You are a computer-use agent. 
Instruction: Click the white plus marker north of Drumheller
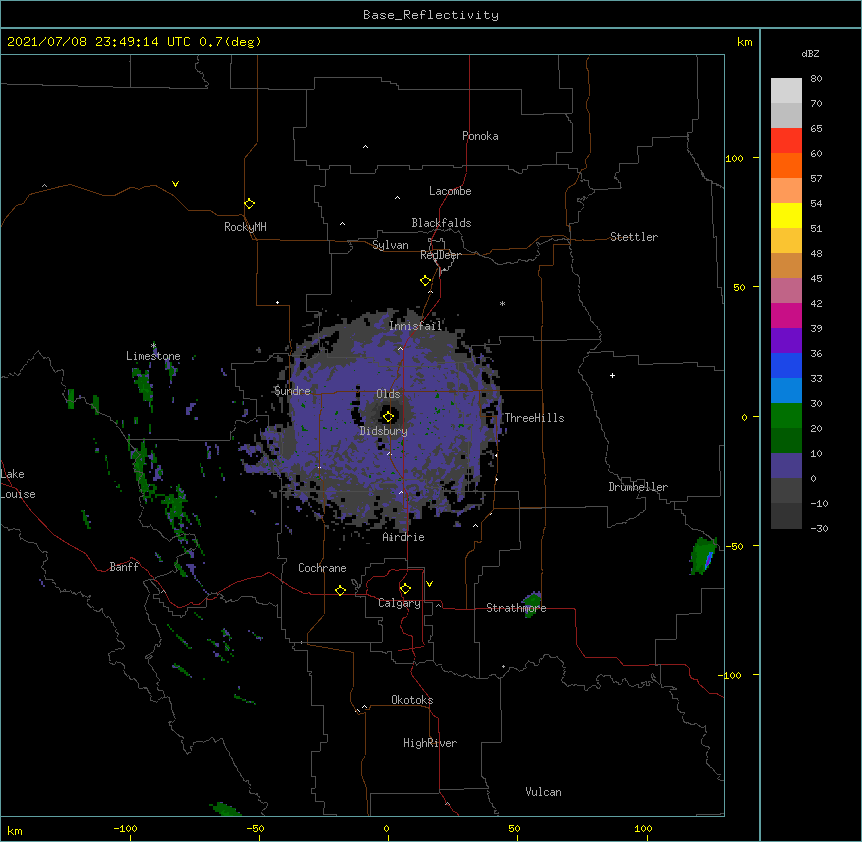612,375
